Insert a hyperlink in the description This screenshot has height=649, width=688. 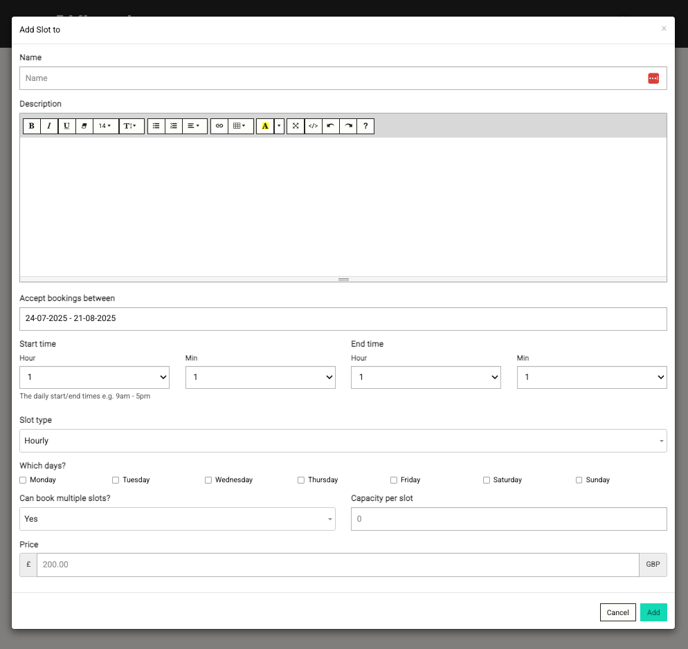(220, 126)
